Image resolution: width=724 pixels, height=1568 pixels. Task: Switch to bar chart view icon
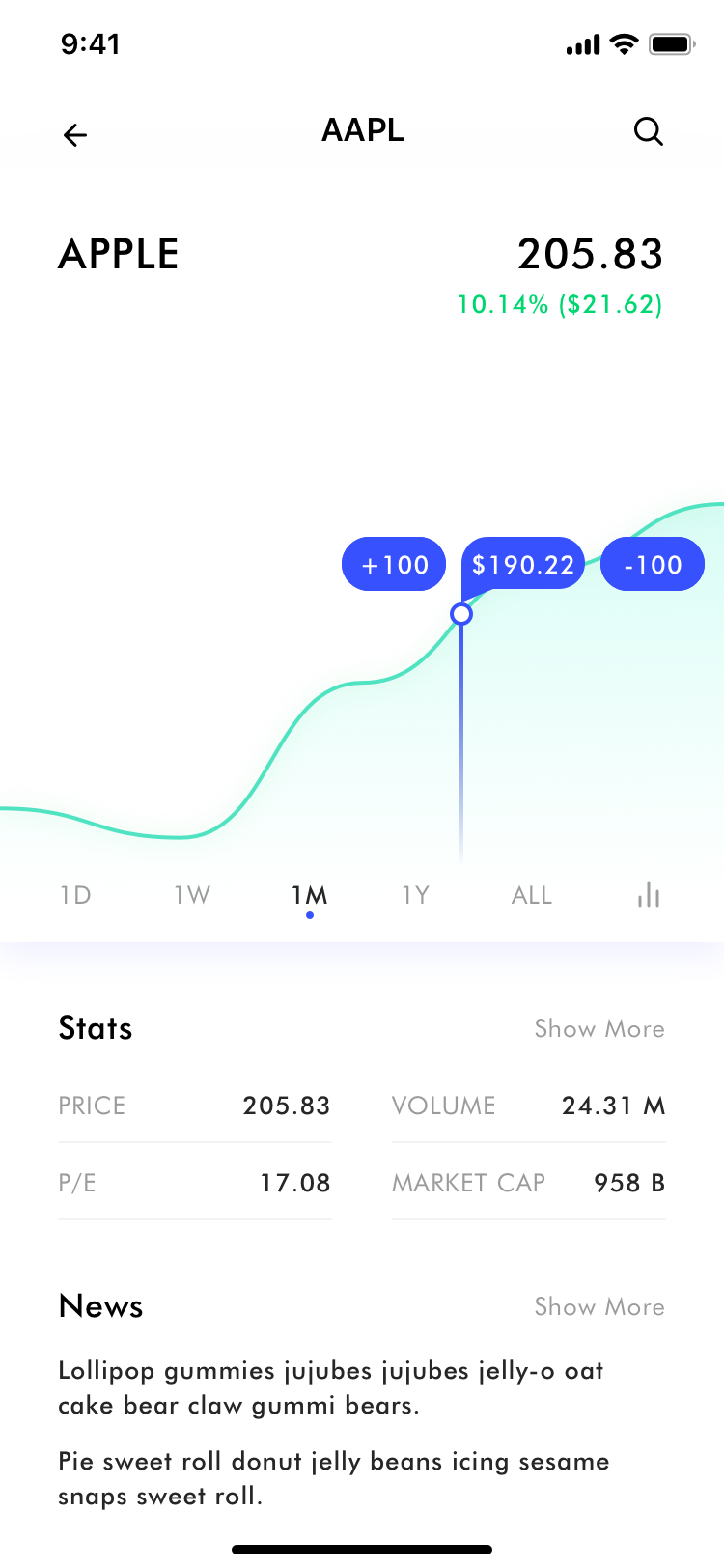[x=649, y=895]
